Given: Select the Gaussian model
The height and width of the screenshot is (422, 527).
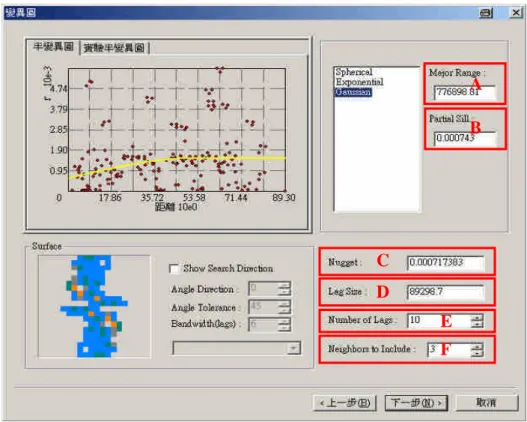Looking at the screenshot, I should [x=353, y=92].
